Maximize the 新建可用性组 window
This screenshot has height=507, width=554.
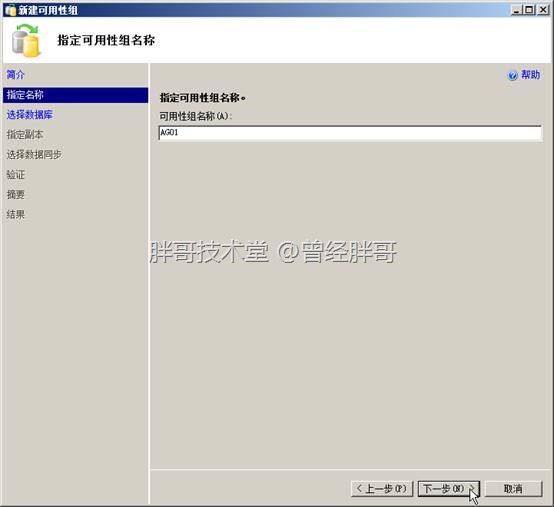point(529,10)
